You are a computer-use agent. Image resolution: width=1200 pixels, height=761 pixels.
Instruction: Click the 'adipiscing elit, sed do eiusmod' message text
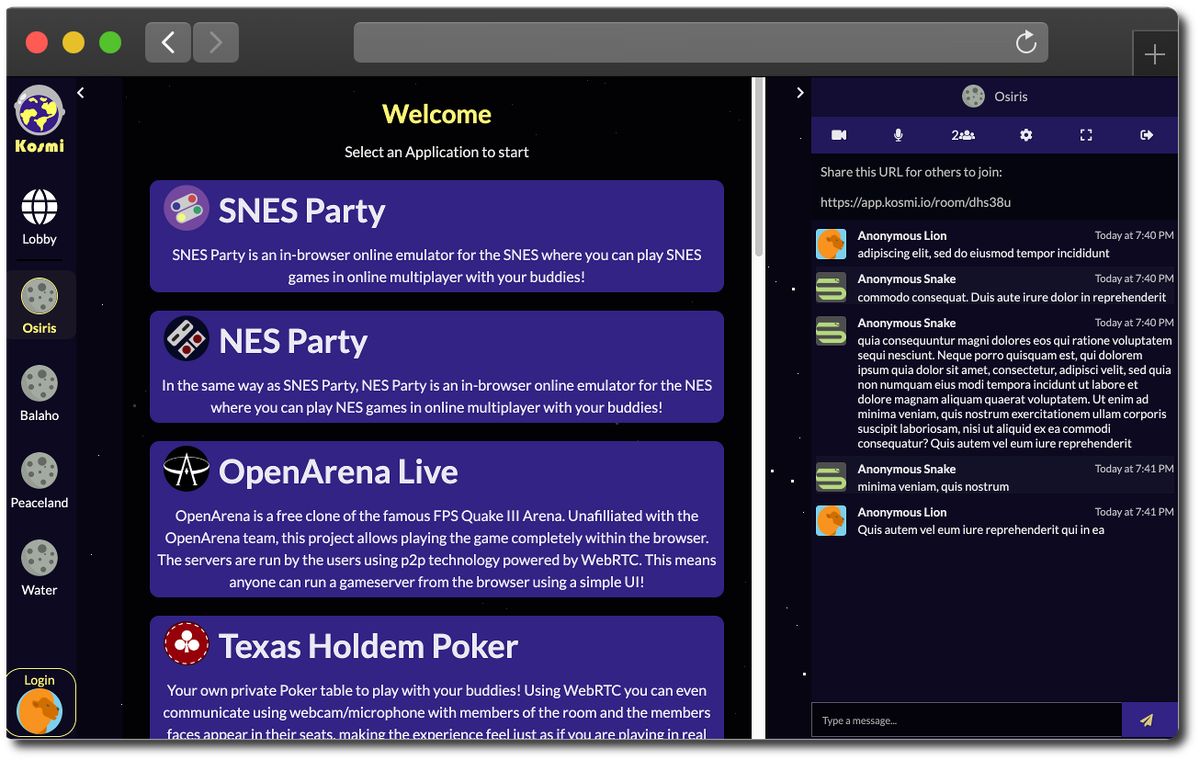tap(984, 254)
